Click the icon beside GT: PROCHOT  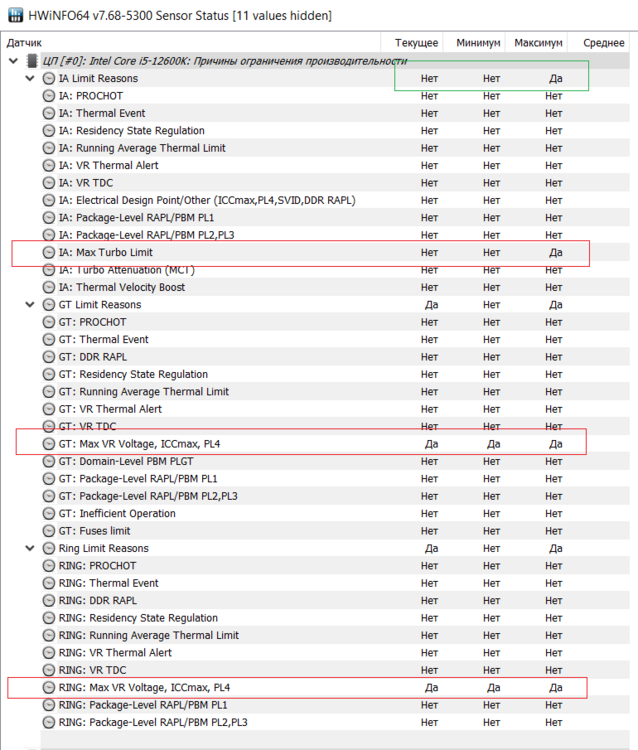(49, 322)
